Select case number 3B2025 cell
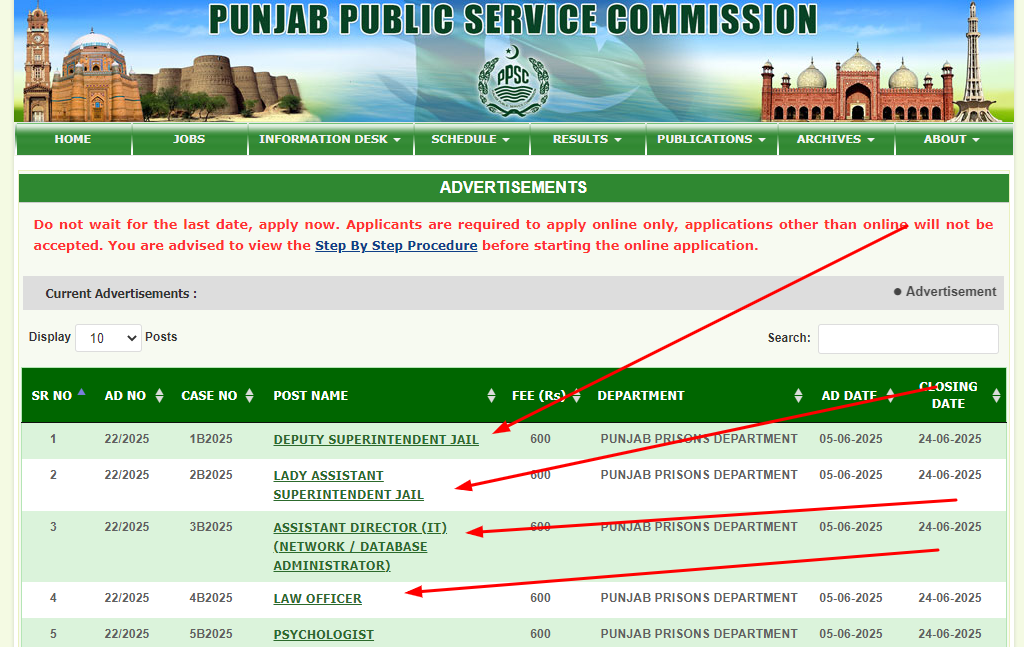1024x647 pixels. coord(211,527)
